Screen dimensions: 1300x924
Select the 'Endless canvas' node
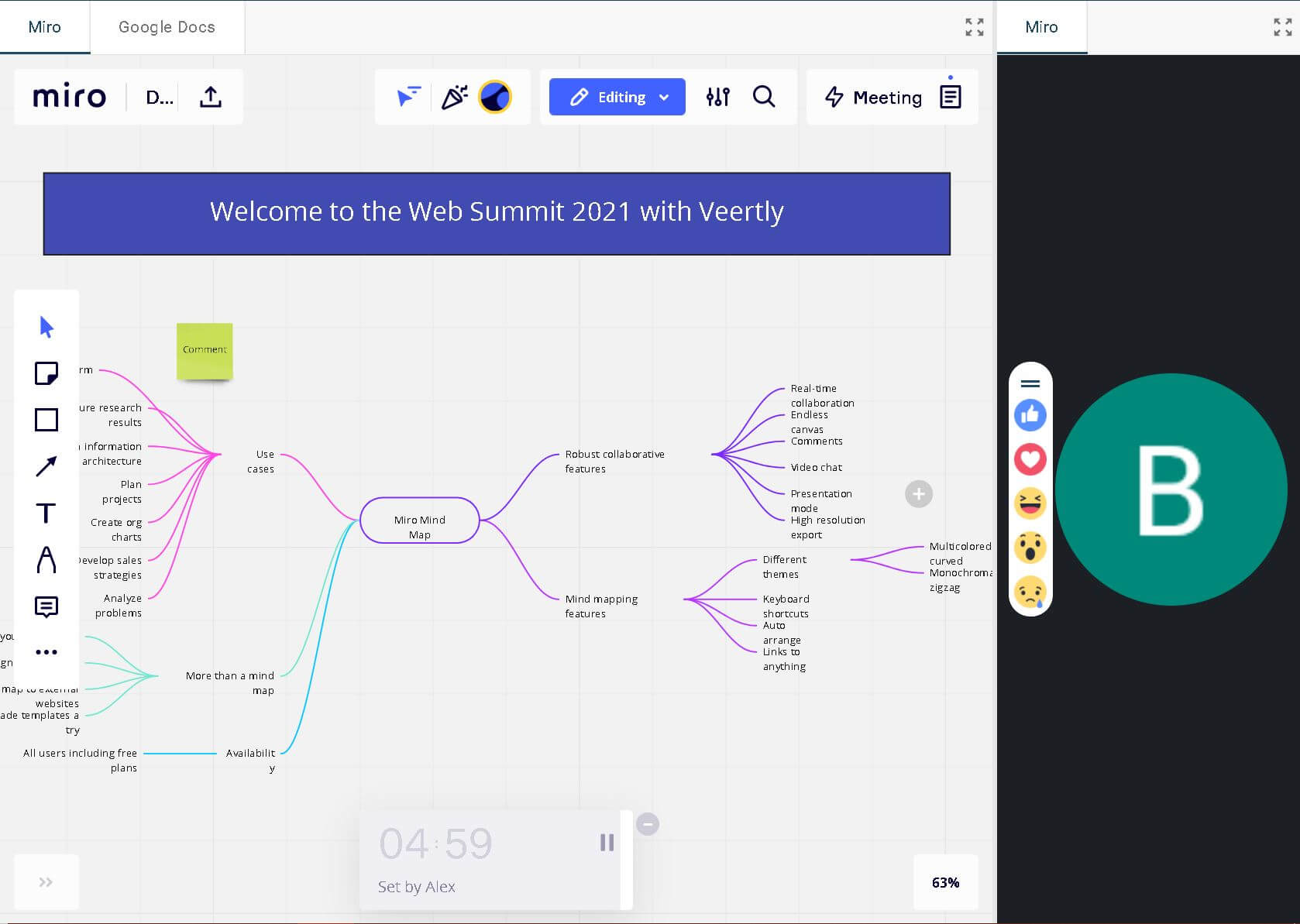click(x=809, y=422)
